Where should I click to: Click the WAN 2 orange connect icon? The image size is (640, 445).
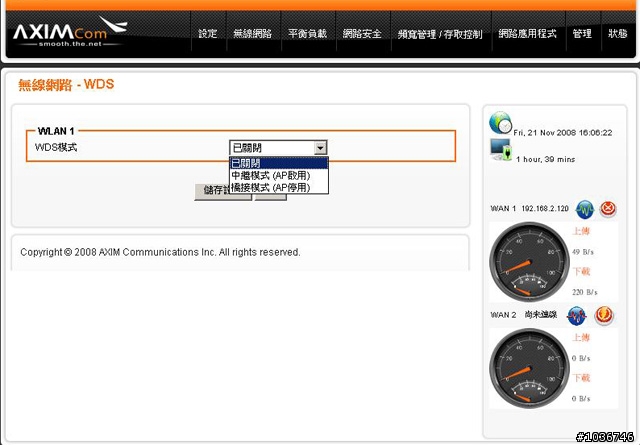coord(604,316)
